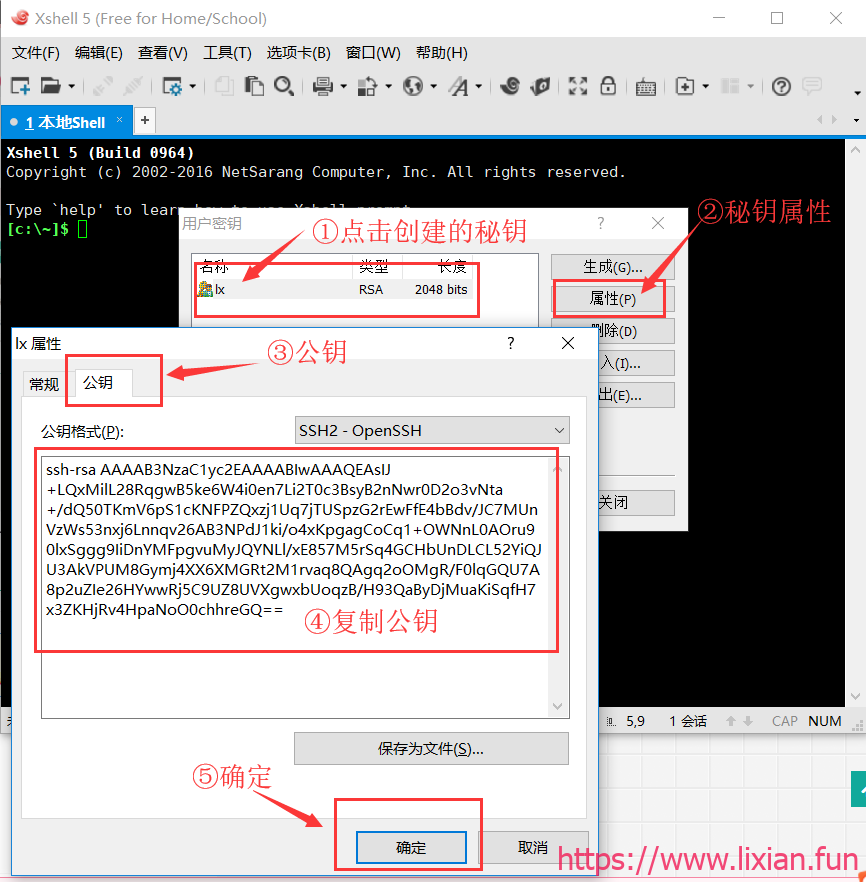The image size is (866, 882).
Task: Open the 查看(V) menu
Action: tap(163, 53)
